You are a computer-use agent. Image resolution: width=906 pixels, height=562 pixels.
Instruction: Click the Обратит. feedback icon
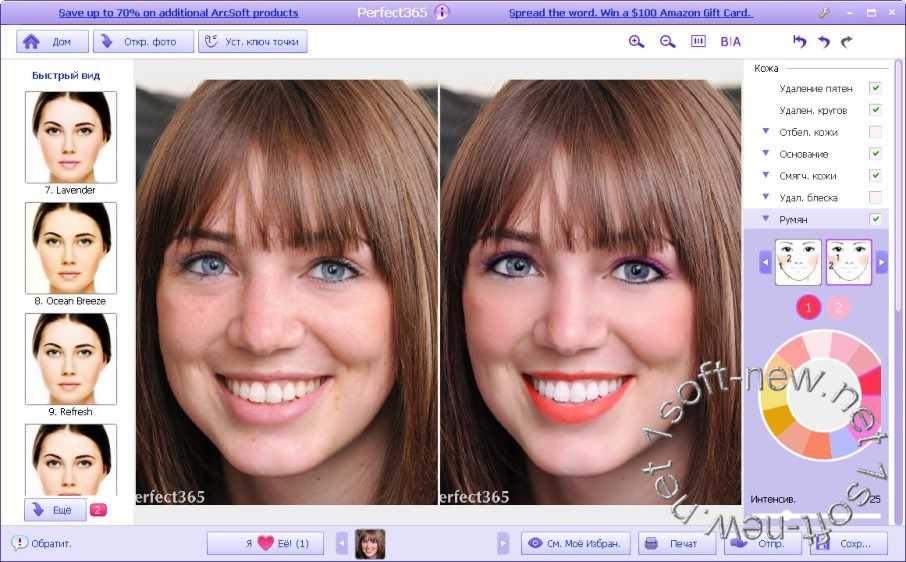click(19, 543)
